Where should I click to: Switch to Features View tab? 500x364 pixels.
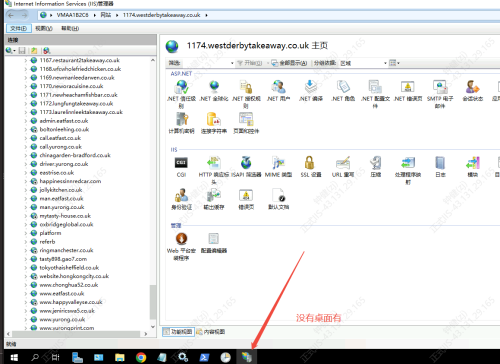[178, 332]
